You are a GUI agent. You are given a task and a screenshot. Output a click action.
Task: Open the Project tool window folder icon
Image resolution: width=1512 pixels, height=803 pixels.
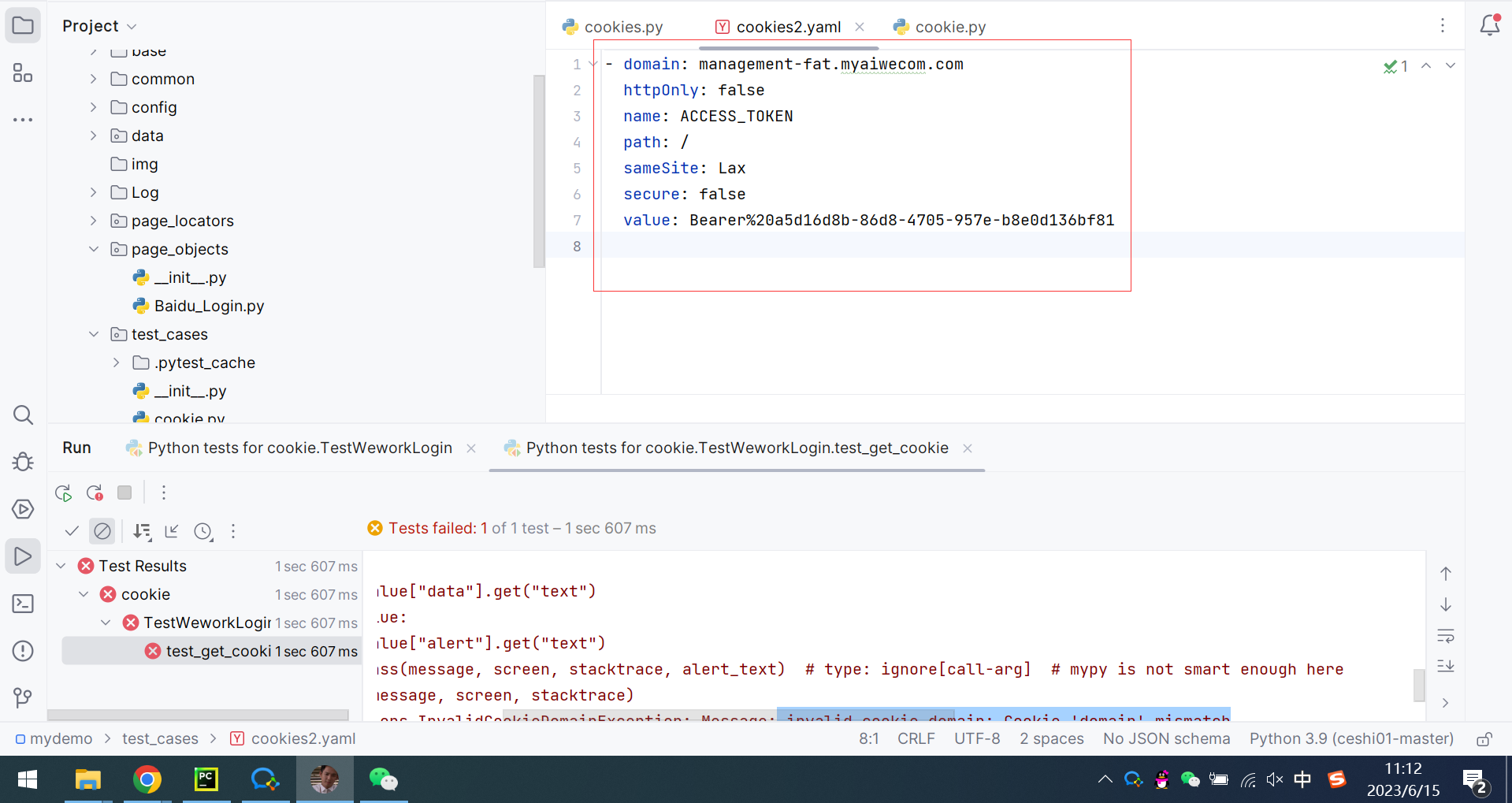point(23,25)
